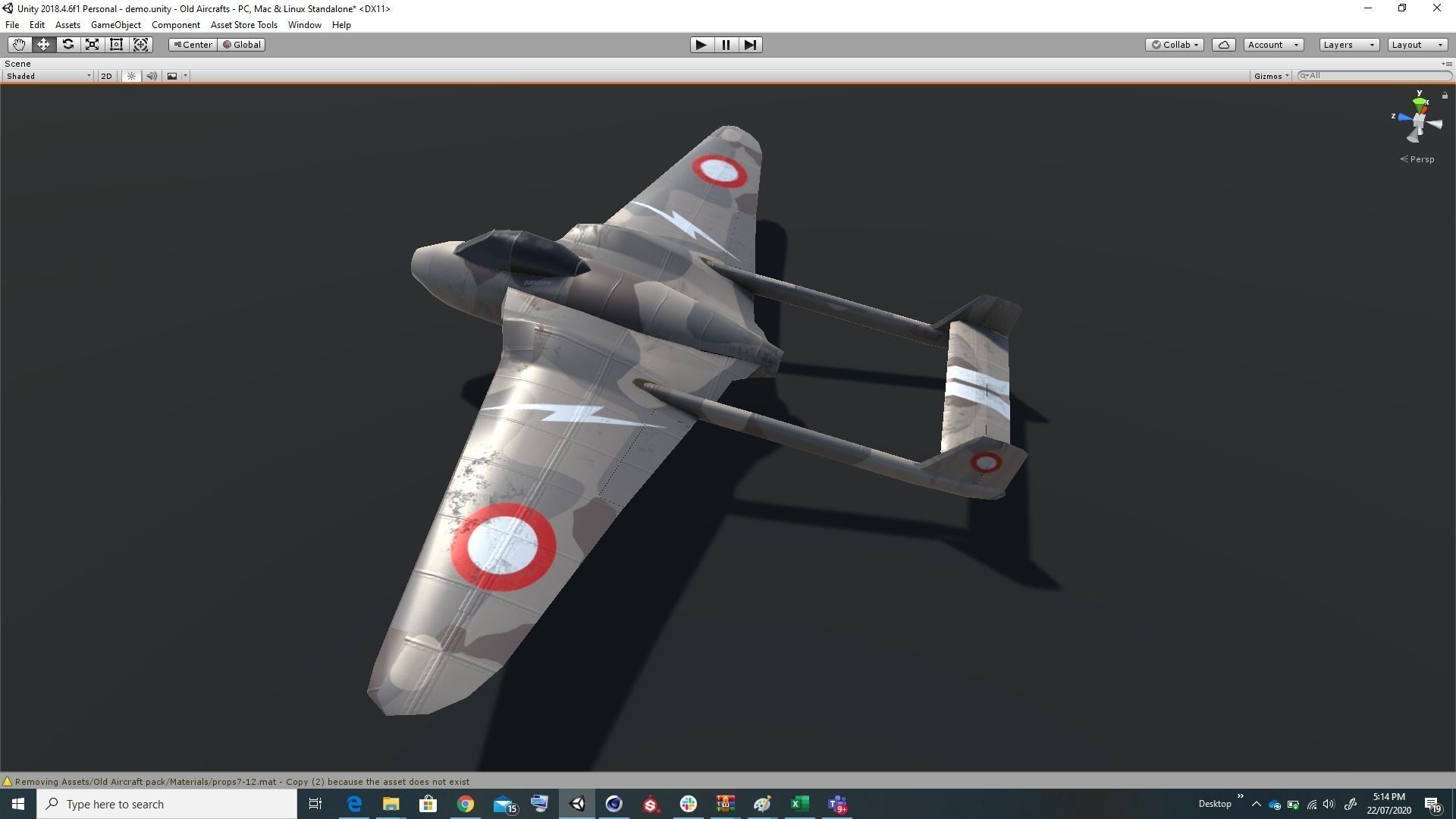Open the Windows Start menu
The width and height of the screenshot is (1456, 819).
[x=18, y=804]
